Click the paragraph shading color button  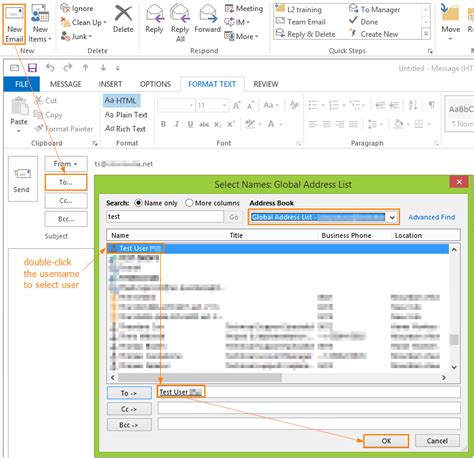(399, 124)
